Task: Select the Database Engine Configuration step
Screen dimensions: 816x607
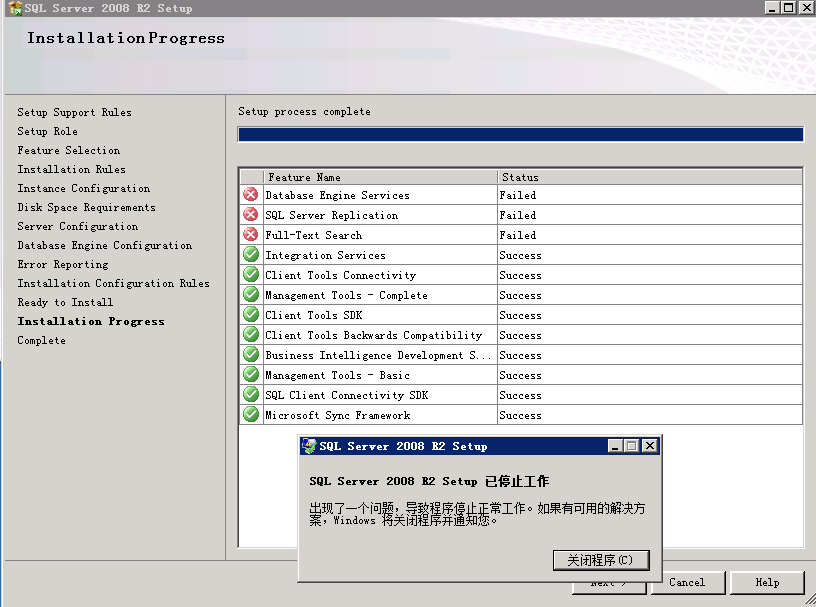Action: tap(104, 246)
